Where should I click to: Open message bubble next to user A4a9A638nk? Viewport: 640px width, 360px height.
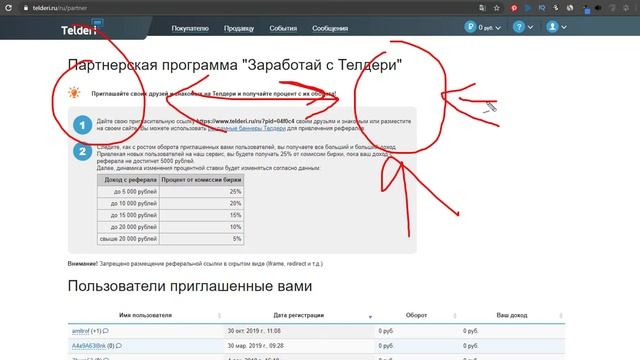[118, 346]
